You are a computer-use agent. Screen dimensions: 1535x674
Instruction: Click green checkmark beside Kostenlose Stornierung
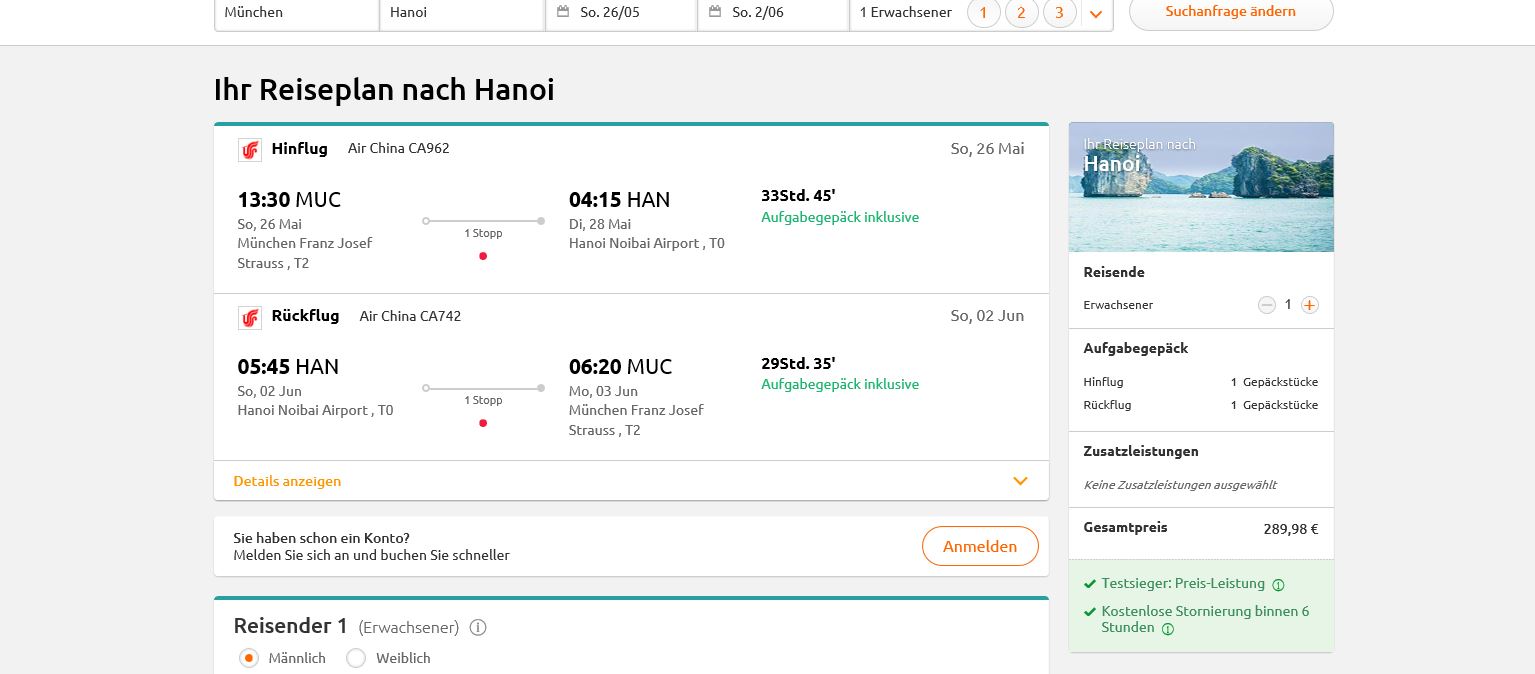pyautogui.click(x=1090, y=611)
